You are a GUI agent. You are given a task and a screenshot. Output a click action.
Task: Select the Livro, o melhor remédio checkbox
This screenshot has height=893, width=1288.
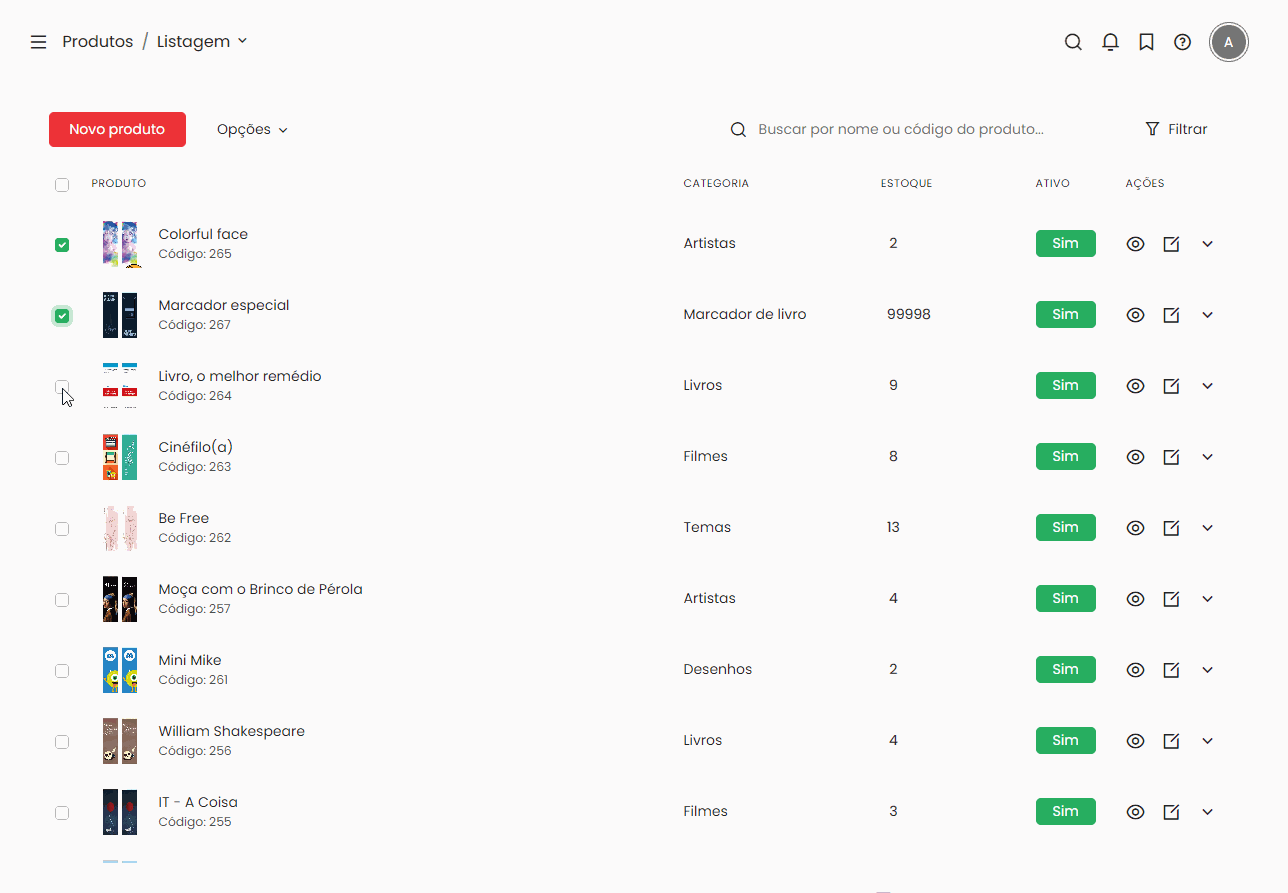coord(62,386)
